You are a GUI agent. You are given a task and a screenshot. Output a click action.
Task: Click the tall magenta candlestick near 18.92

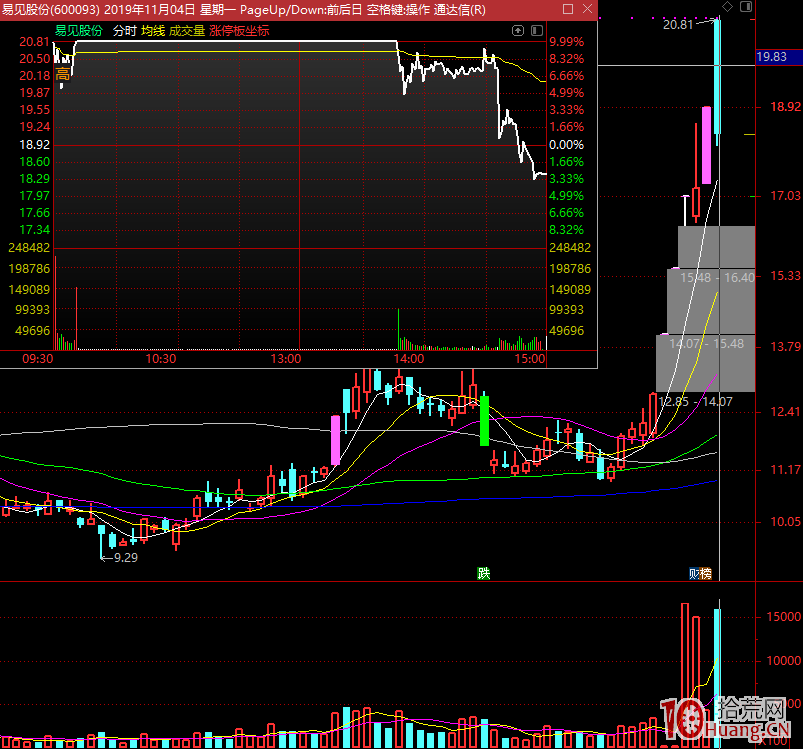706,145
